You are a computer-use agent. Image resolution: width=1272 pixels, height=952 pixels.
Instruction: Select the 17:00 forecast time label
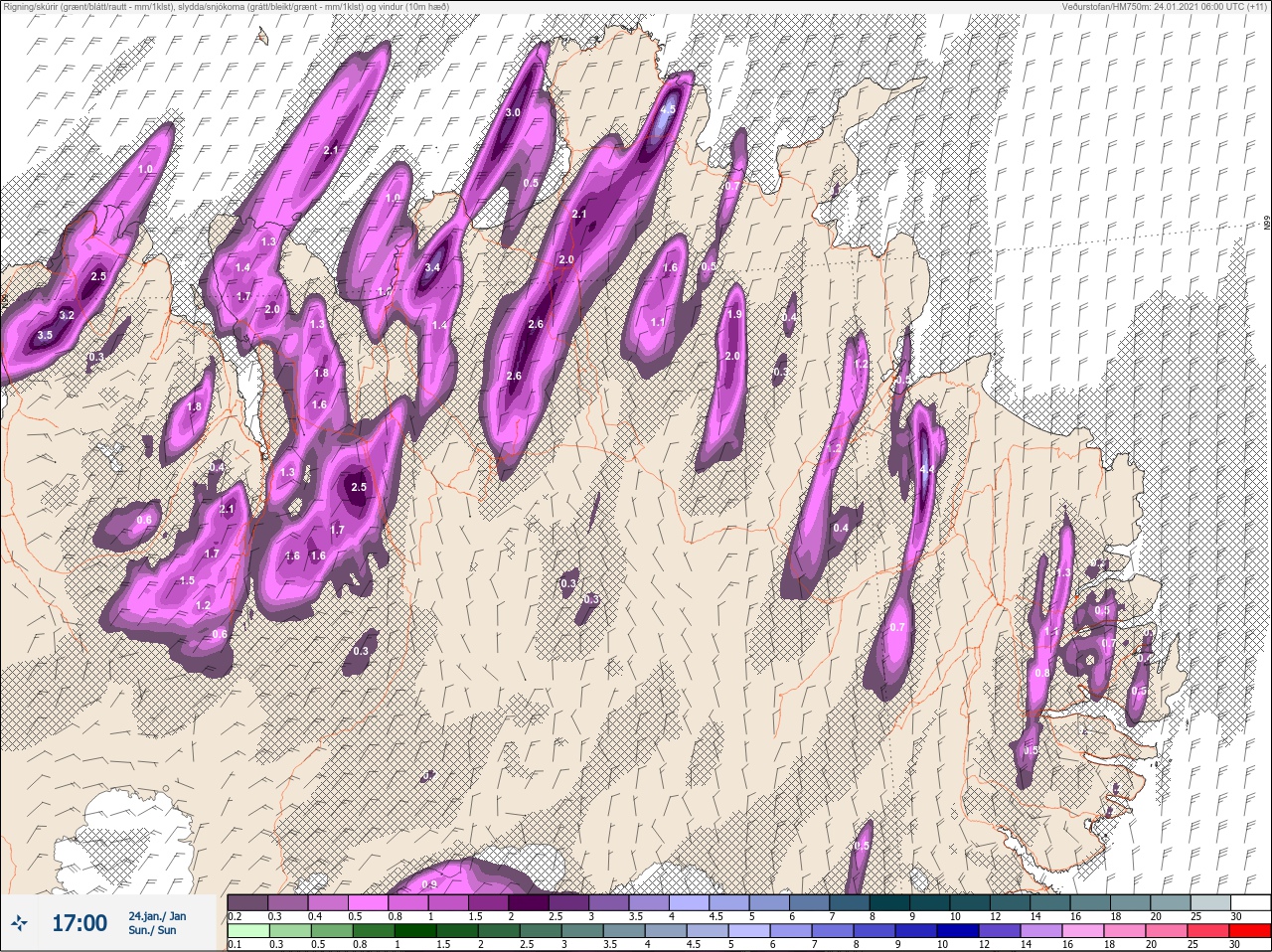tap(79, 924)
